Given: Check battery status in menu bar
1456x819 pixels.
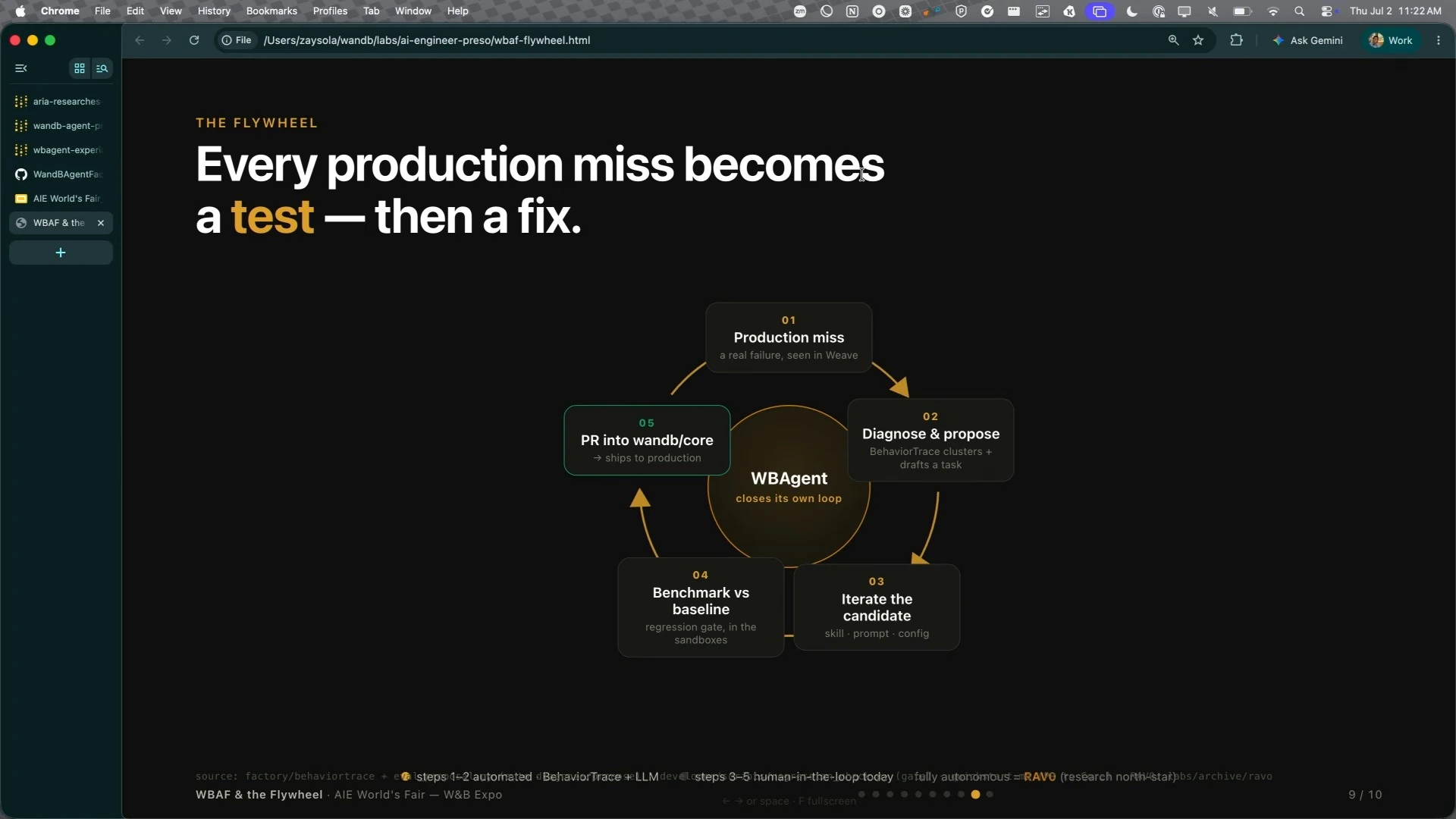Looking at the screenshot, I should click(x=1242, y=11).
